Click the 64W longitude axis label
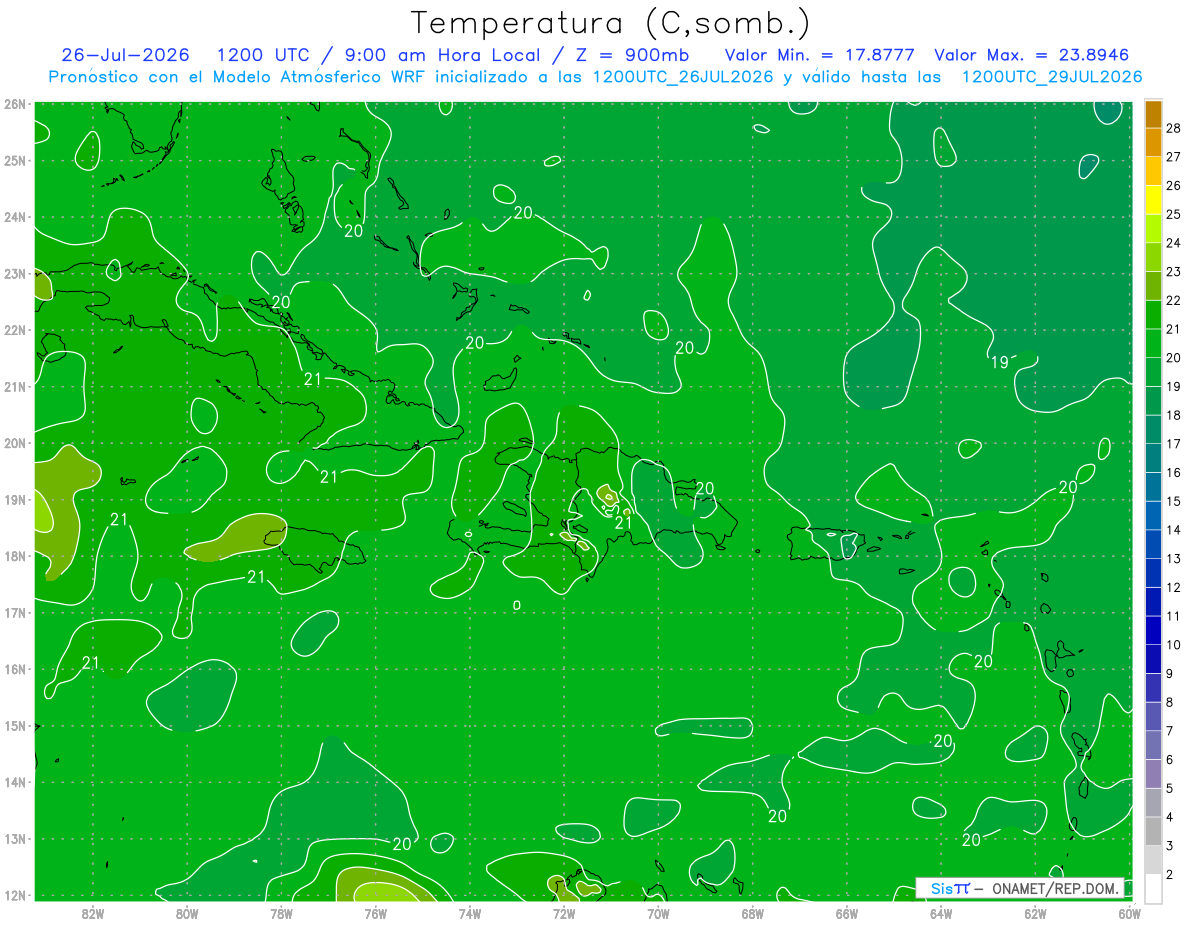1200x927 pixels. [941, 913]
